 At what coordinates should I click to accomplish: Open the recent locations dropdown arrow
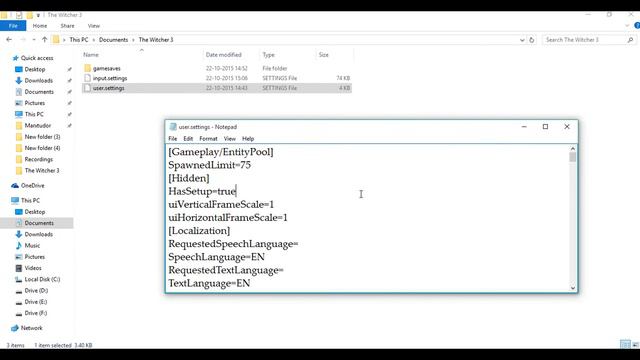34,40
